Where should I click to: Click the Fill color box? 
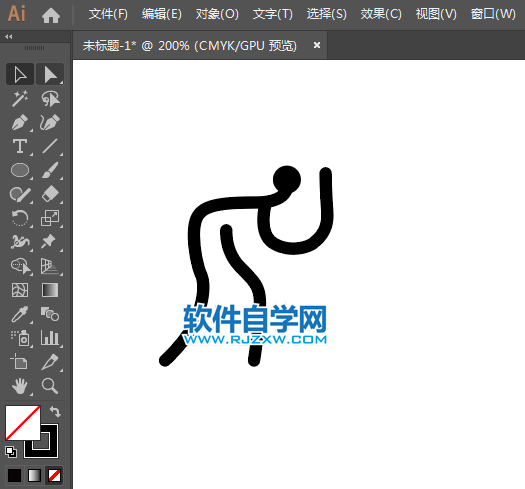23,423
